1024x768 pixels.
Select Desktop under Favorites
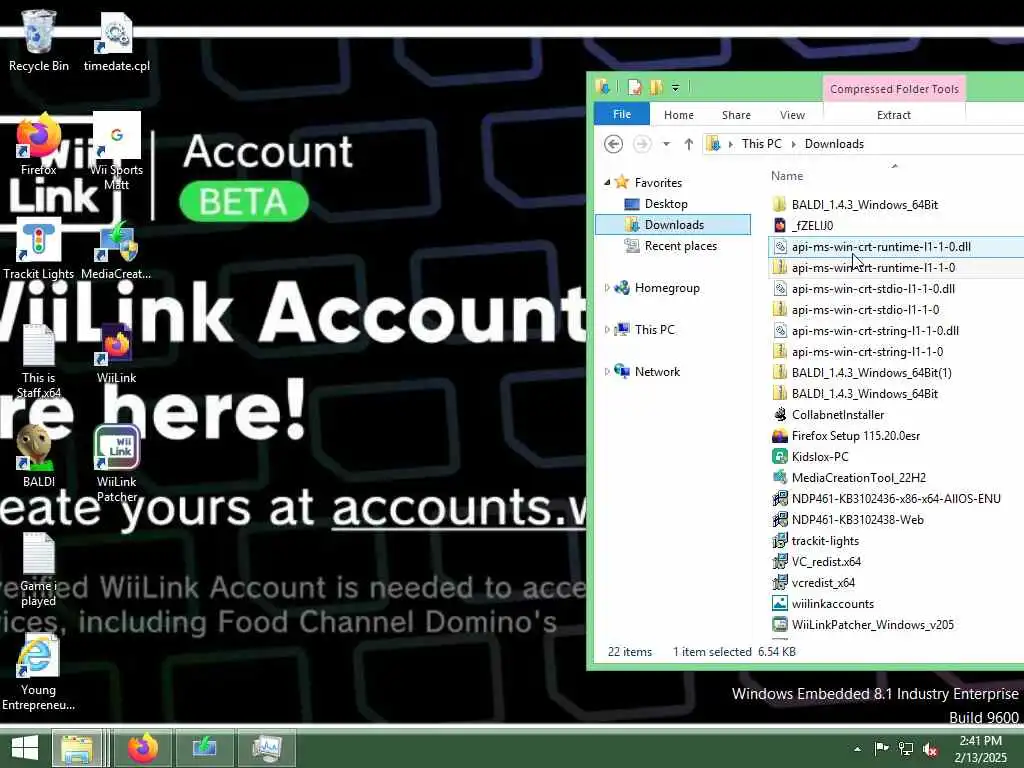pyautogui.click(x=665, y=204)
